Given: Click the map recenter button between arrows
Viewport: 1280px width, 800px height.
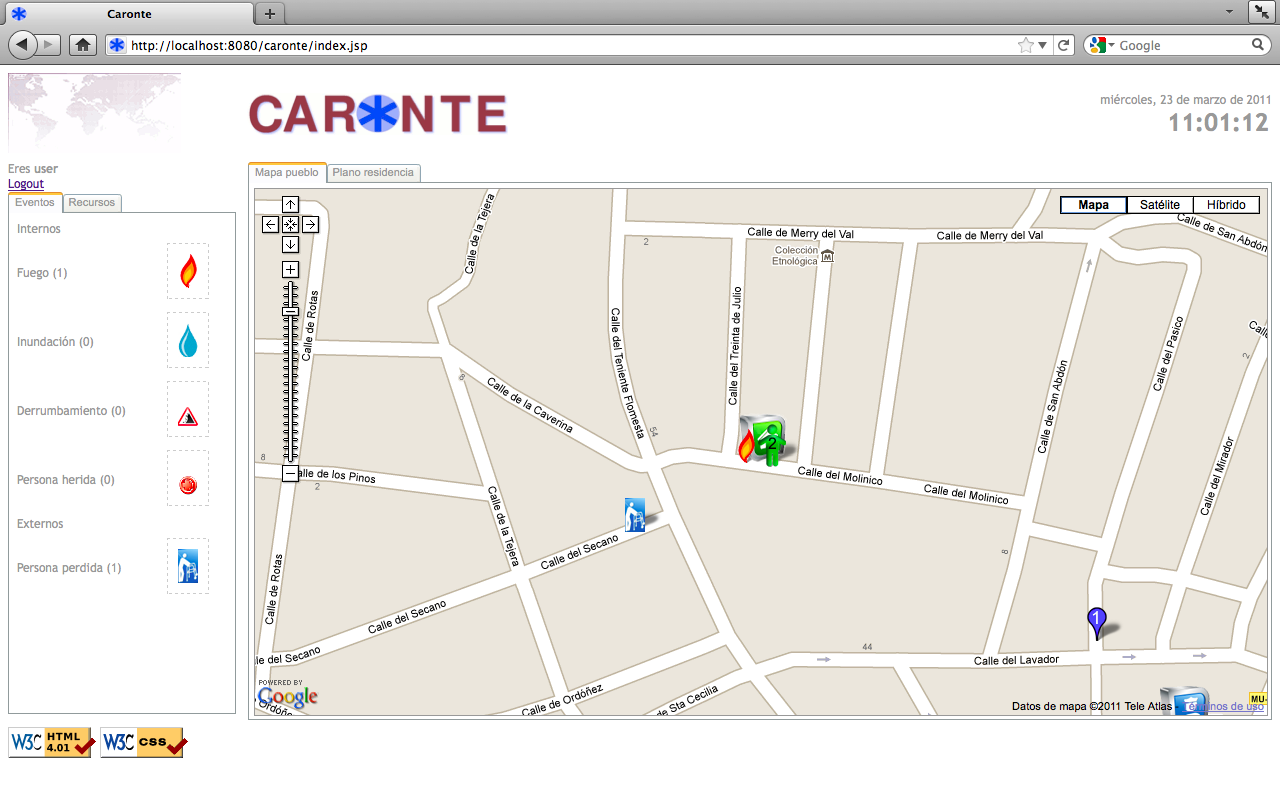Looking at the screenshot, I should pyautogui.click(x=290, y=224).
